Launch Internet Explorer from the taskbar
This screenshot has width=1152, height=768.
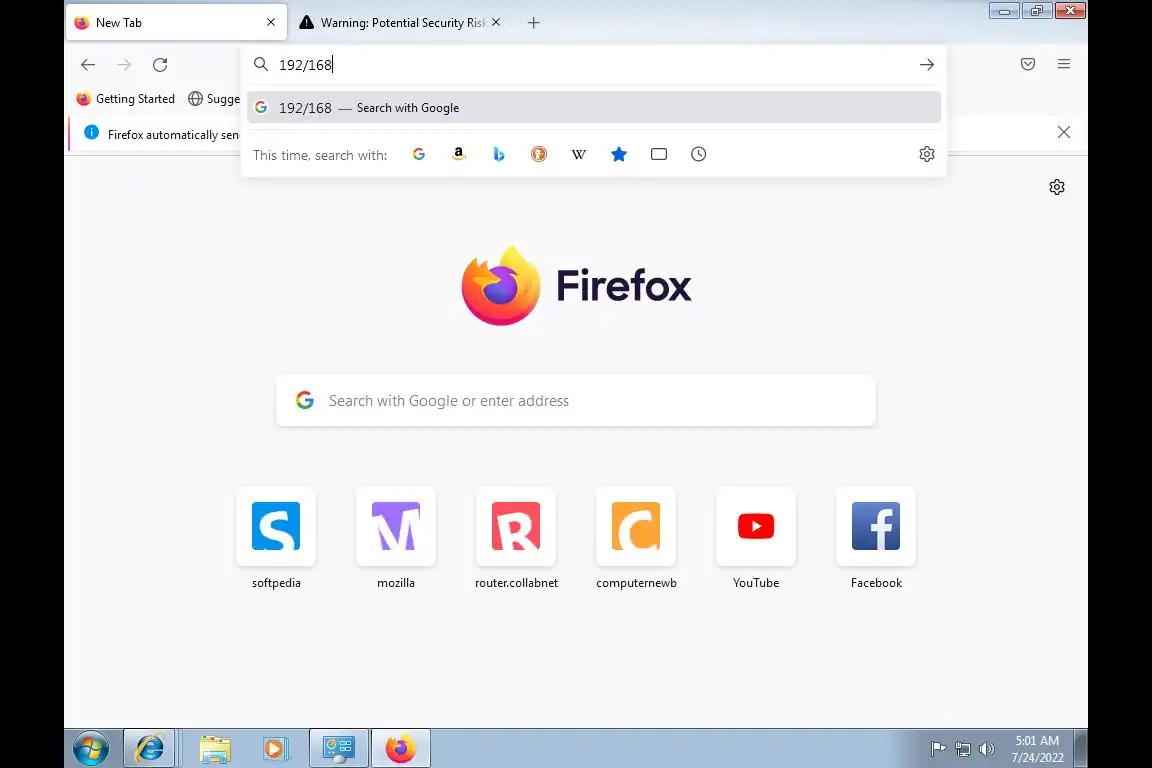[149, 749]
